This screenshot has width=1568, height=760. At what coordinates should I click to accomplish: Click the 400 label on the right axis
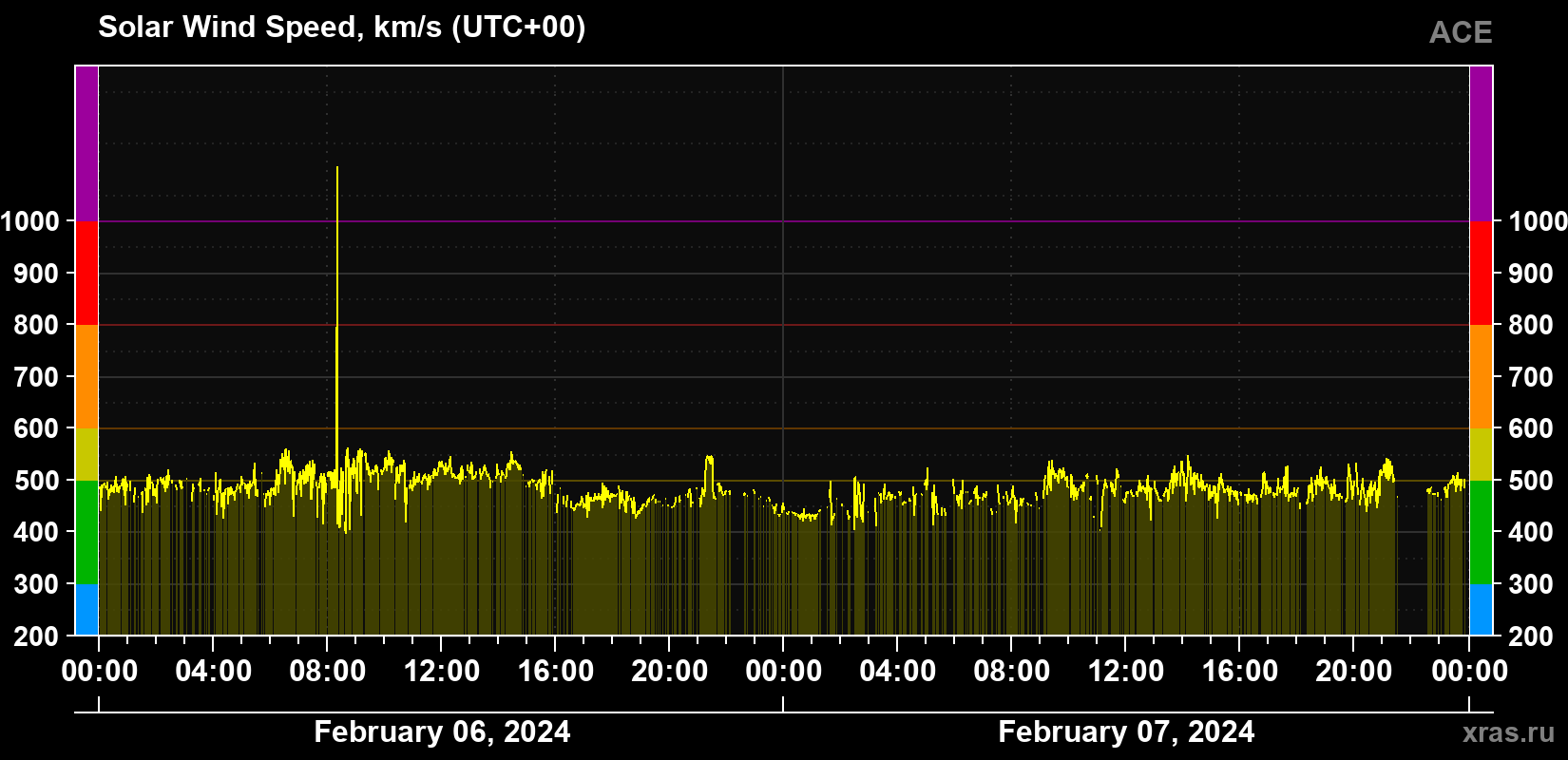[x=1532, y=533]
